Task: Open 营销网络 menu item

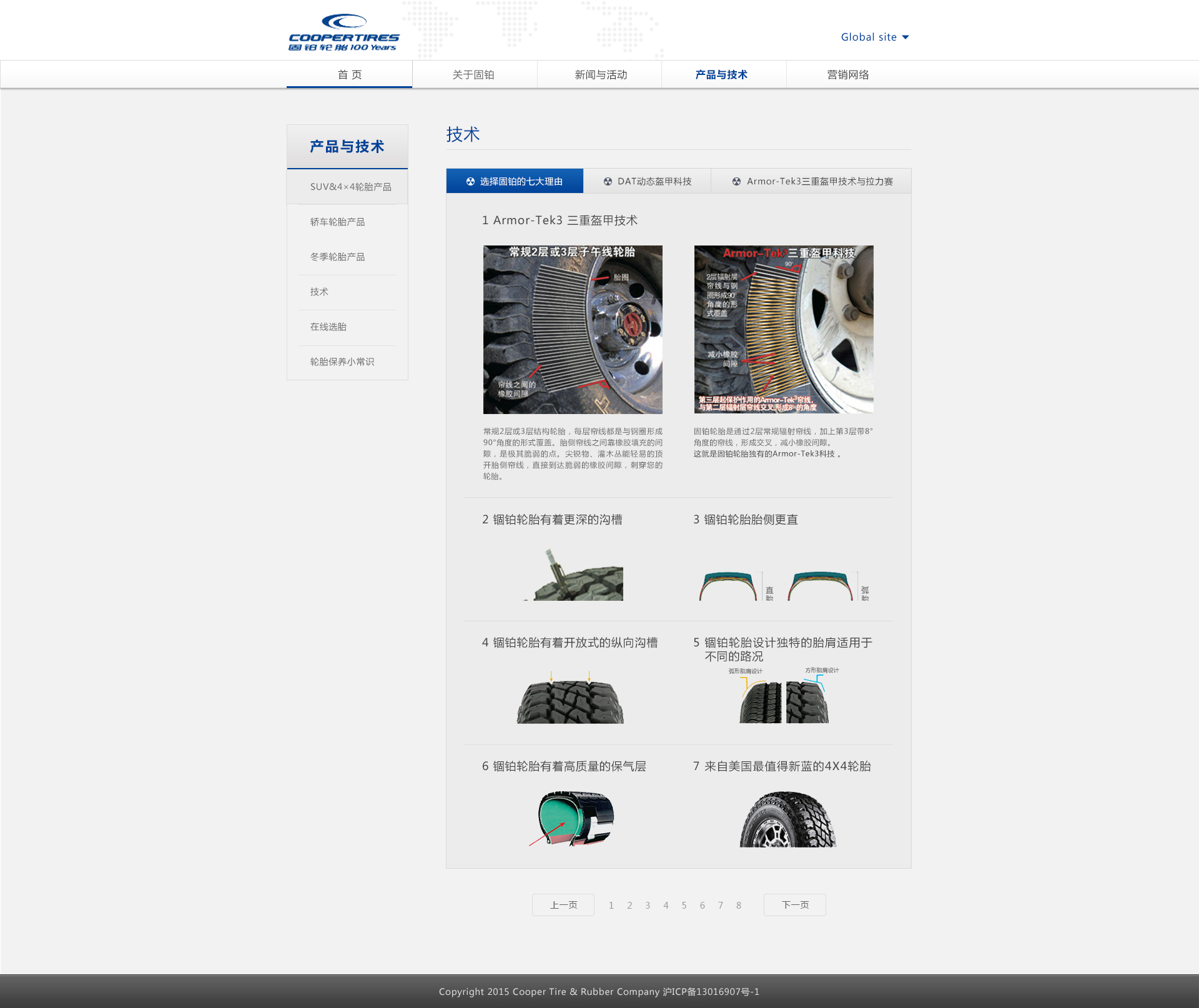Action: point(848,74)
